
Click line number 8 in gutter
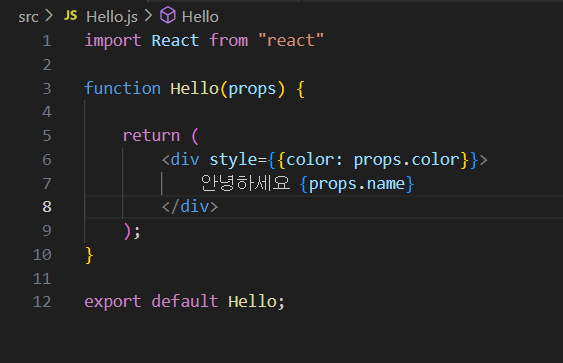click(x=47, y=207)
